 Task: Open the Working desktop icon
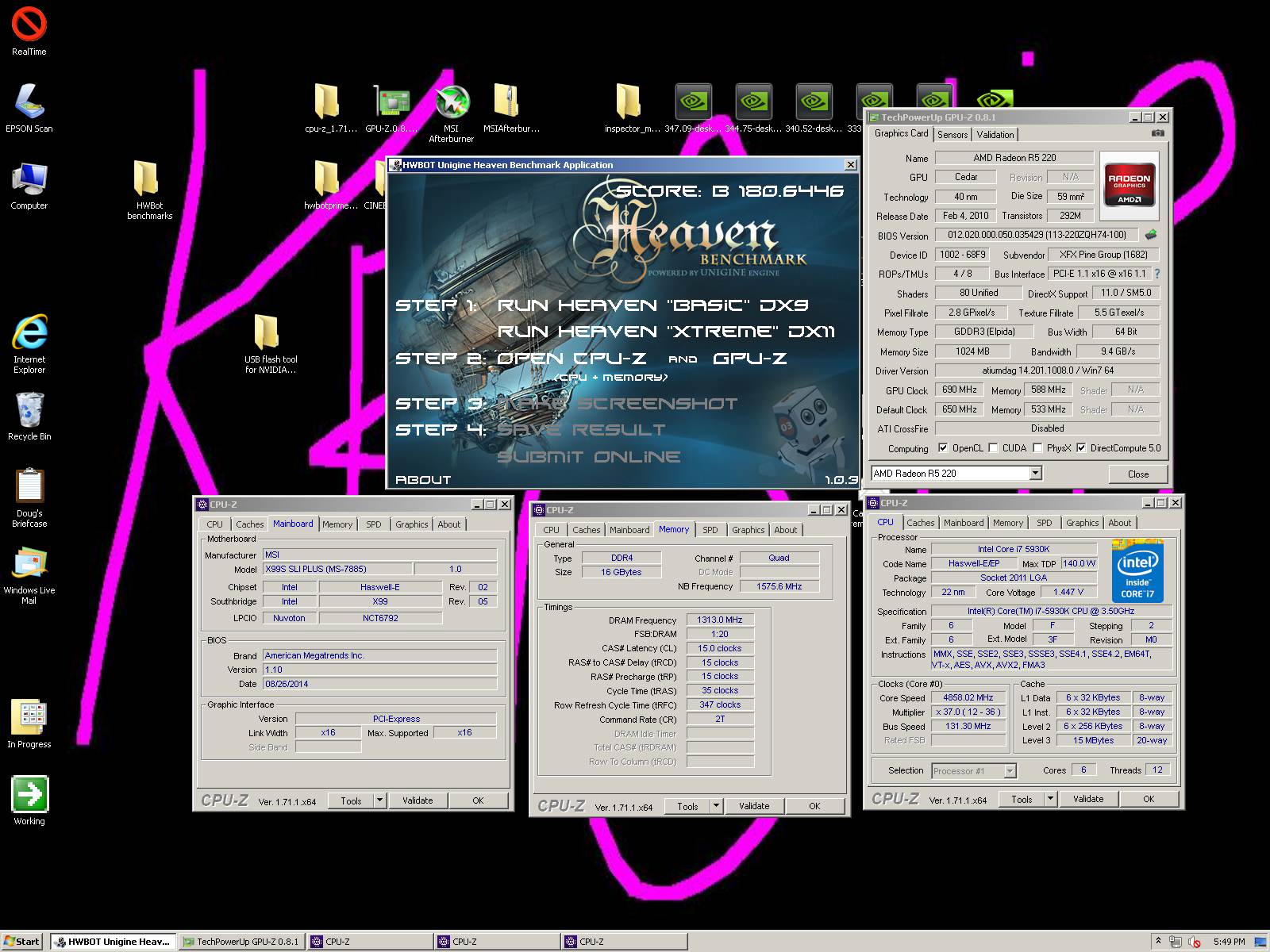click(29, 801)
